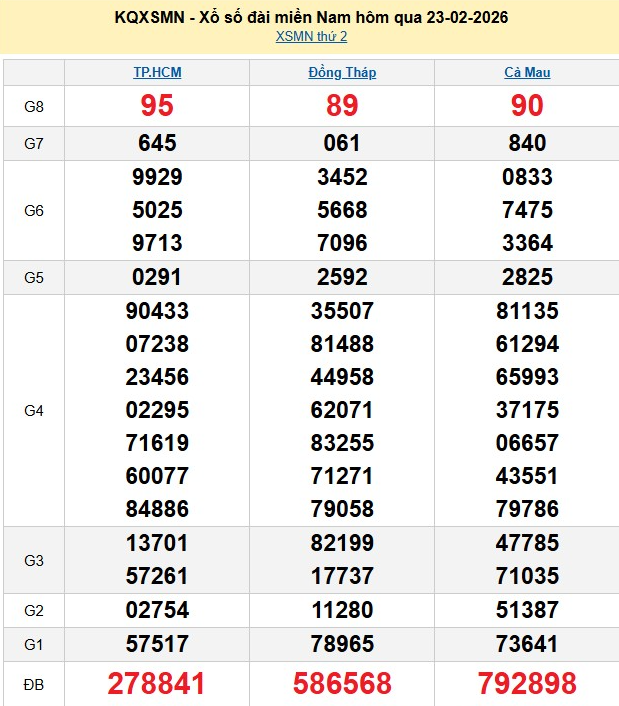The height and width of the screenshot is (706, 619).
Task: Select the G5 number 2592
Action: coord(342,277)
